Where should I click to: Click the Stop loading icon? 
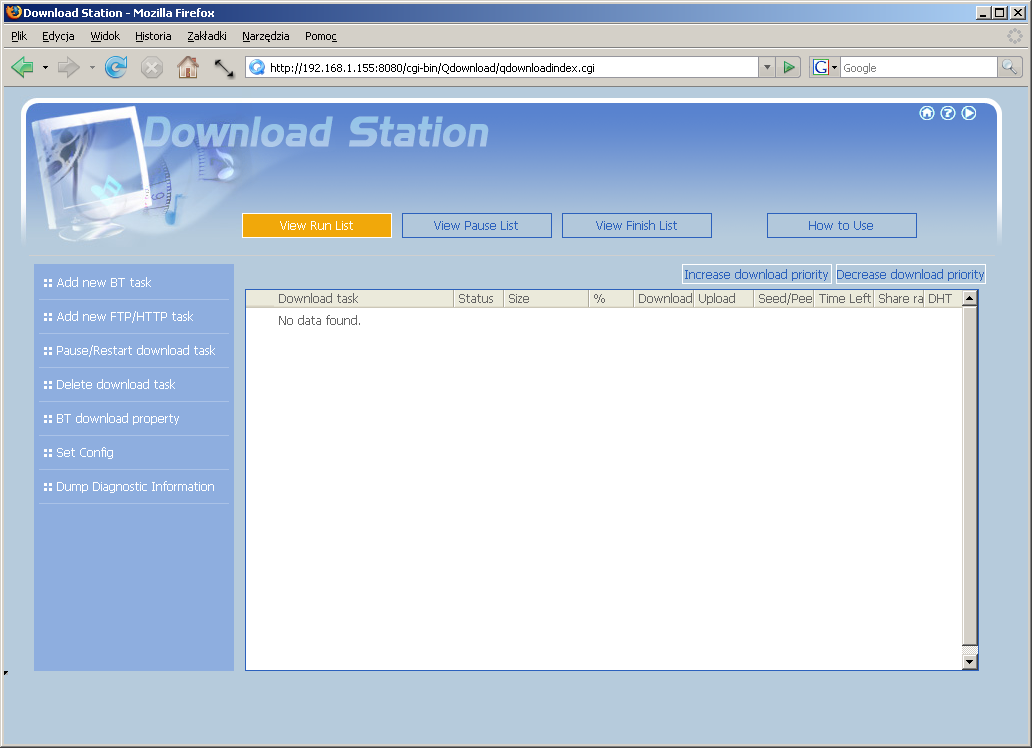point(152,68)
